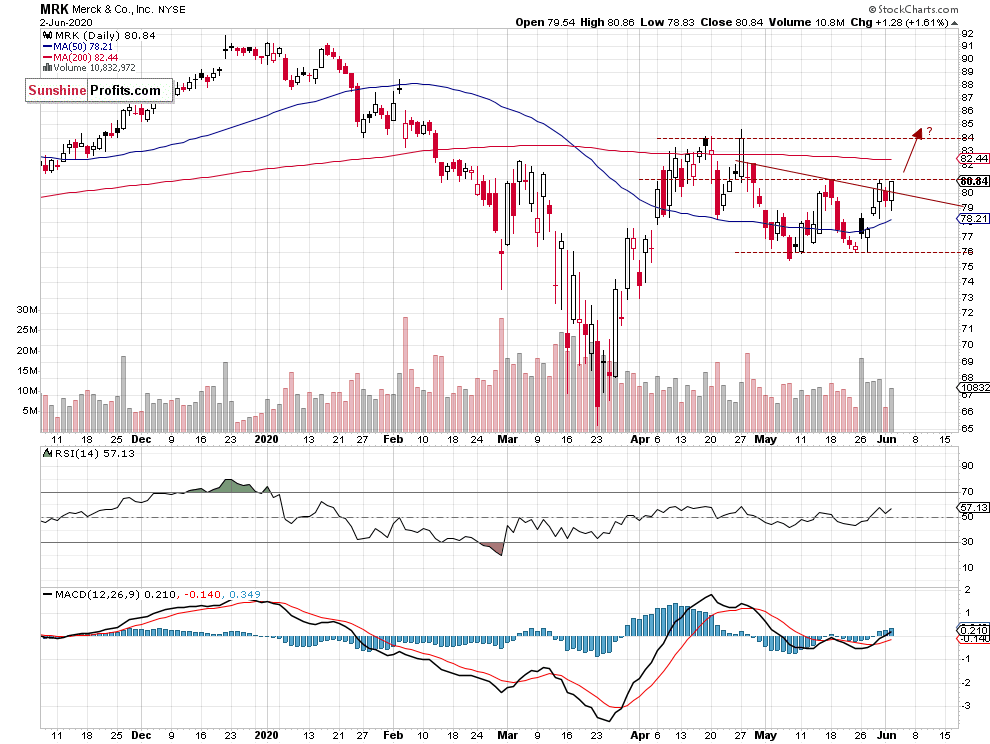
Task: Click the 57.13 RSI value tag
Action: click(974, 507)
